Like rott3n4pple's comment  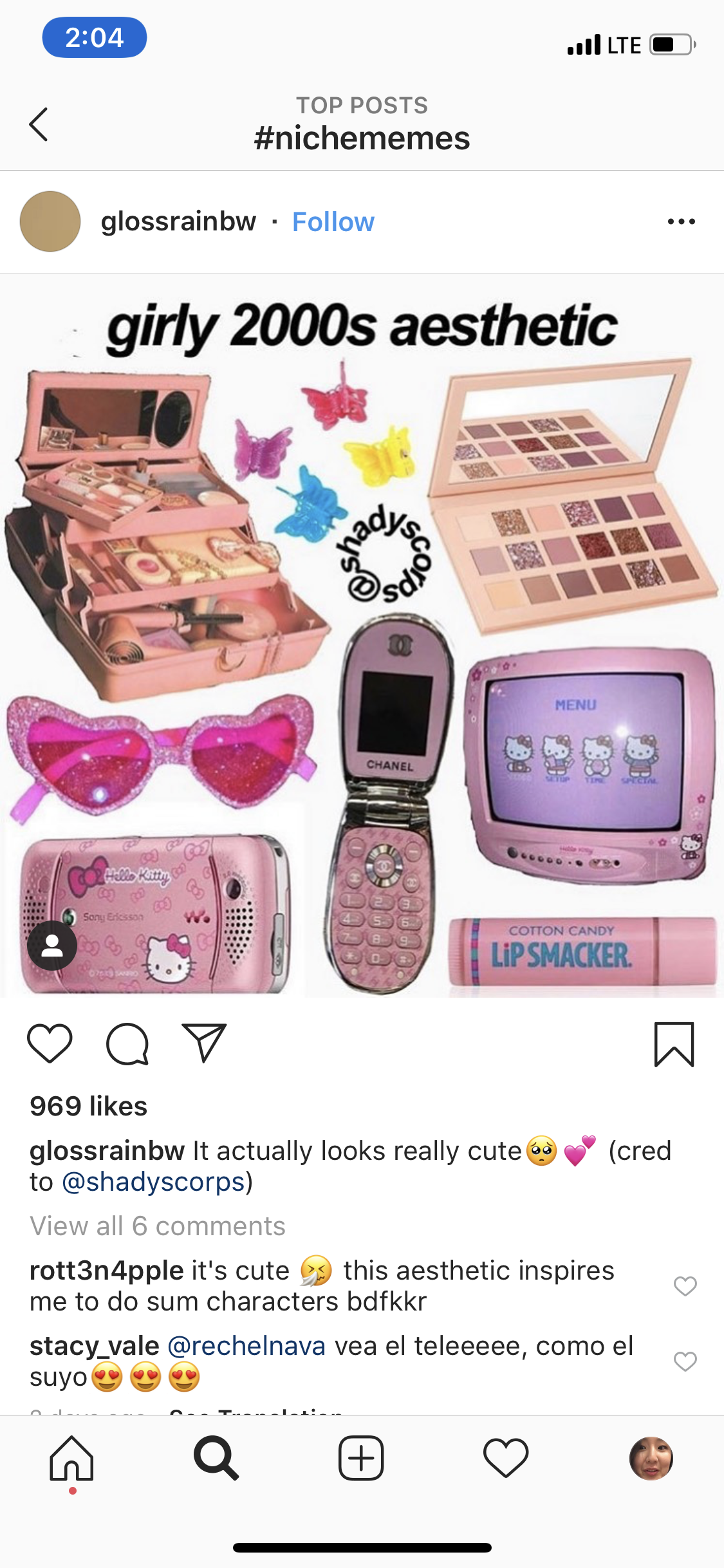click(x=685, y=1286)
